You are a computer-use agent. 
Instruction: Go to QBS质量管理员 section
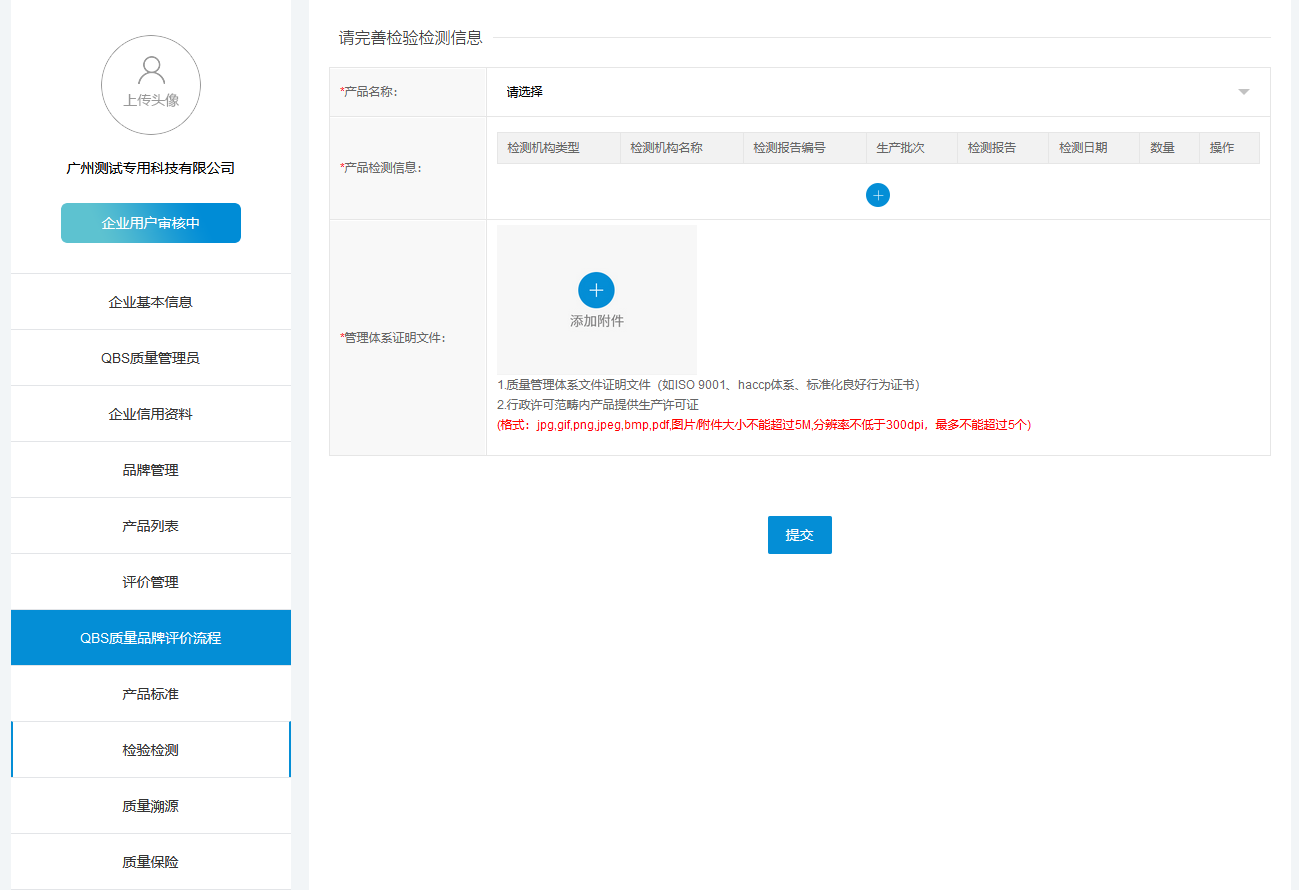(x=151, y=358)
